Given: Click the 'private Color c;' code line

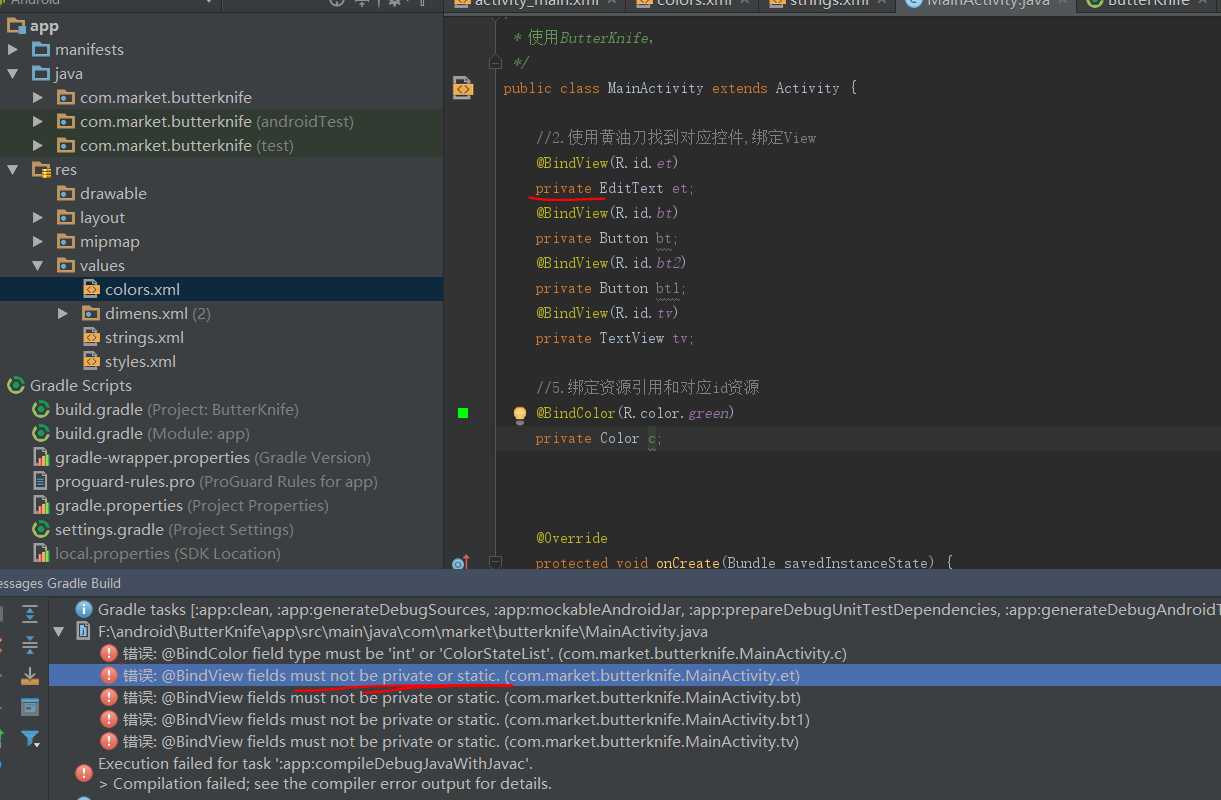Looking at the screenshot, I should 599,438.
